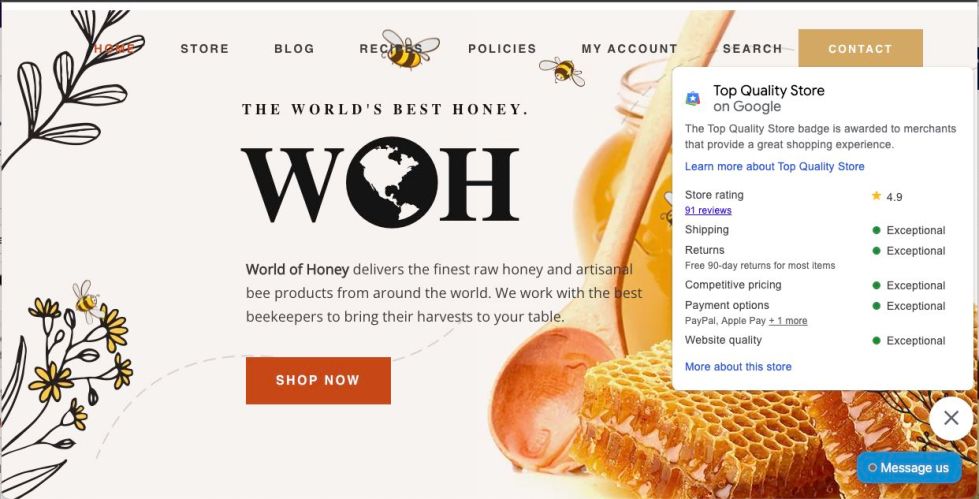Open My Account from navigation

pos(629,49)
